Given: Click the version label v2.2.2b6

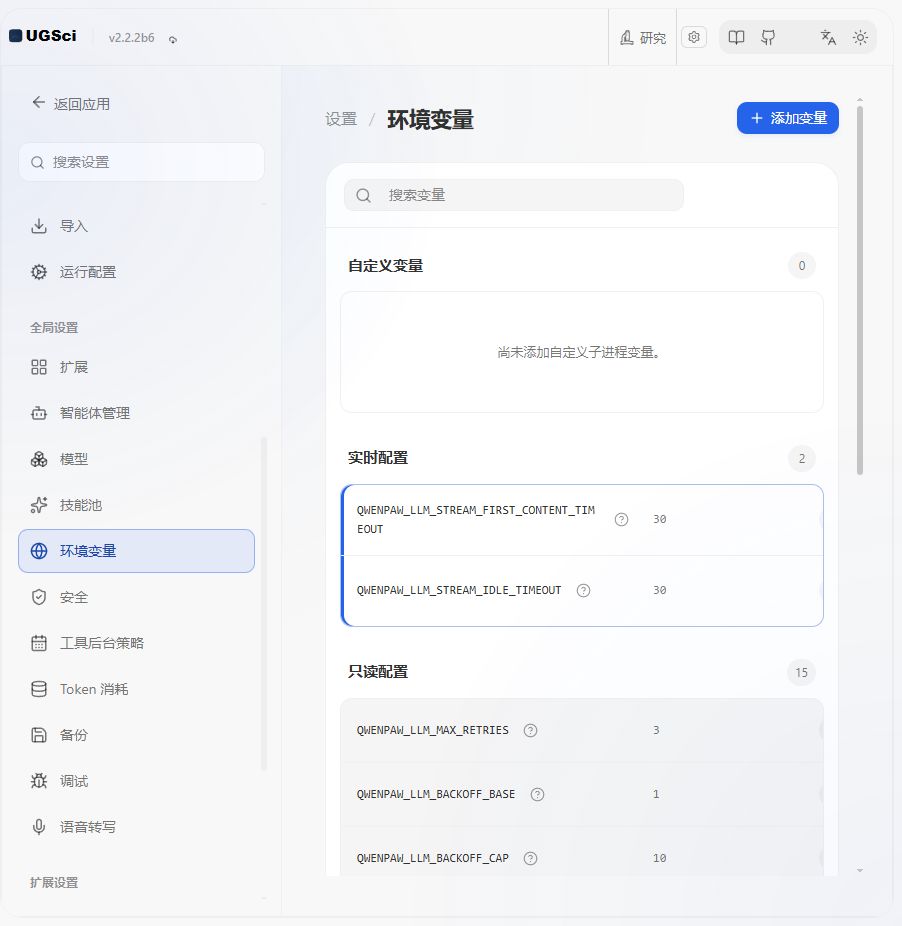Looking at the screenshot, I should point(131,38).
